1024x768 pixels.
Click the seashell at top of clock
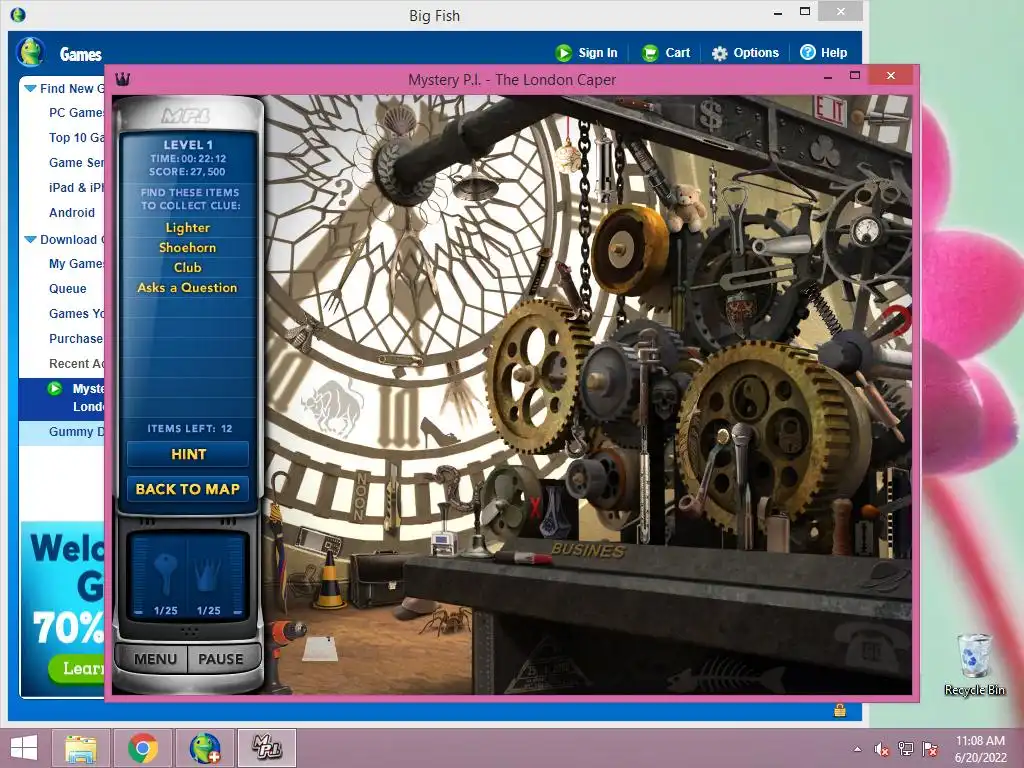point(399,120)
